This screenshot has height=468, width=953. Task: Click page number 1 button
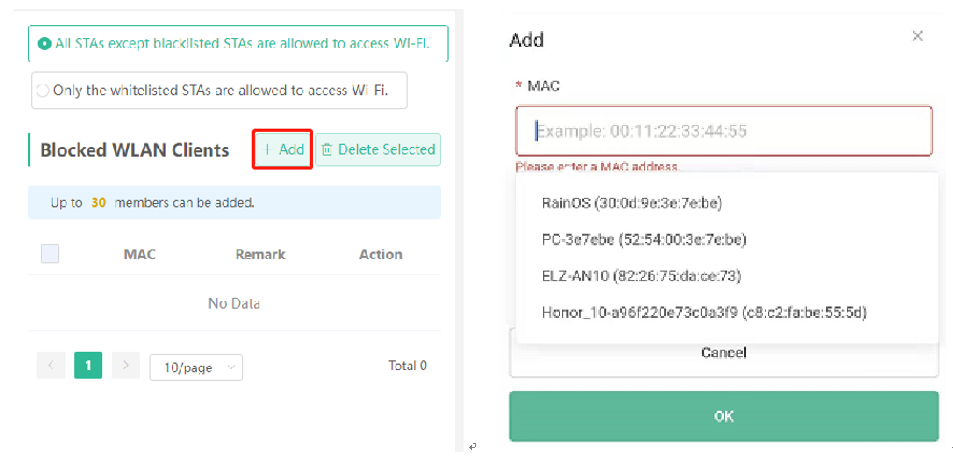[88, 365]
